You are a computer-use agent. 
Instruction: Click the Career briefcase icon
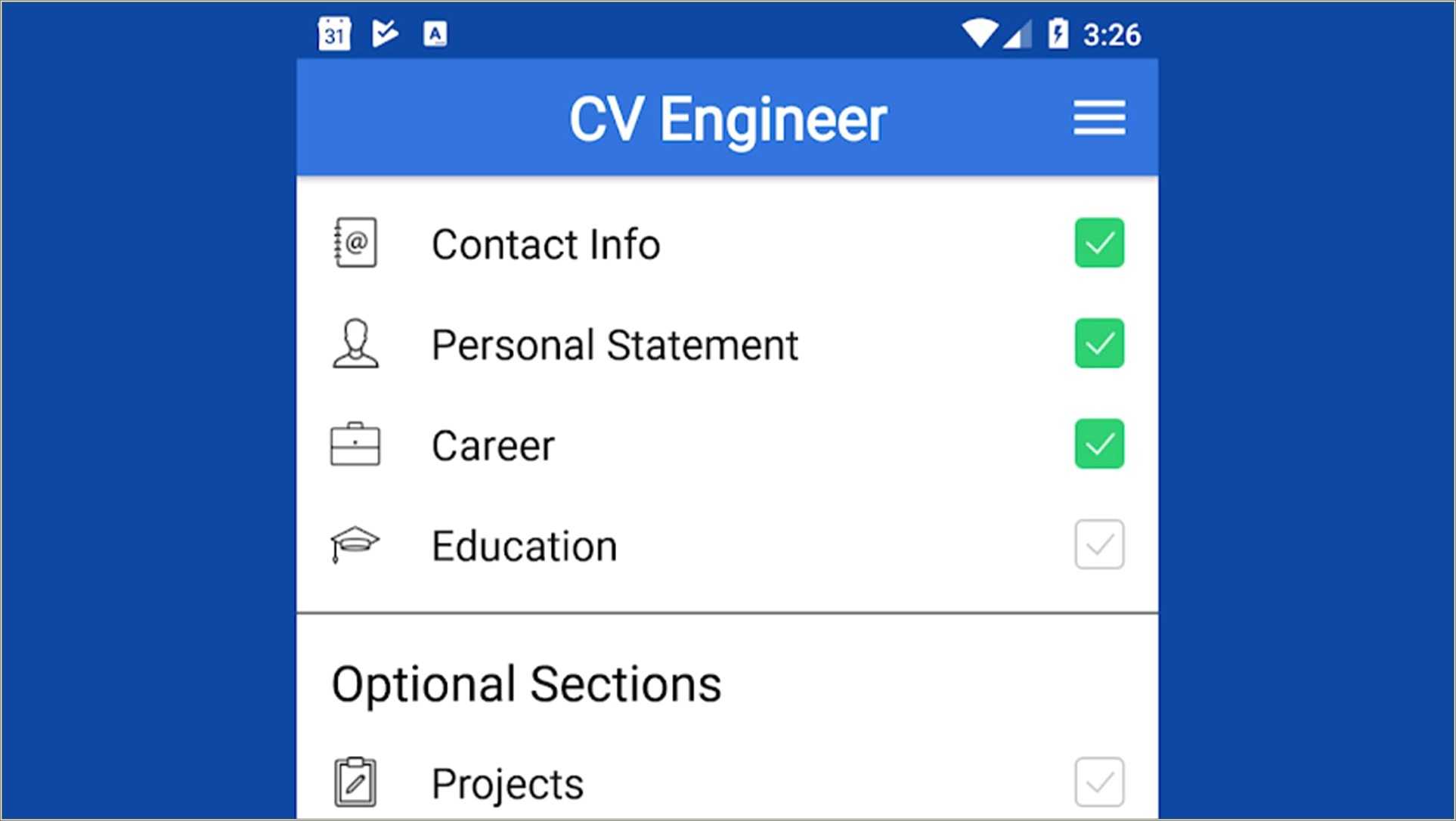click(x=355, y=445)
